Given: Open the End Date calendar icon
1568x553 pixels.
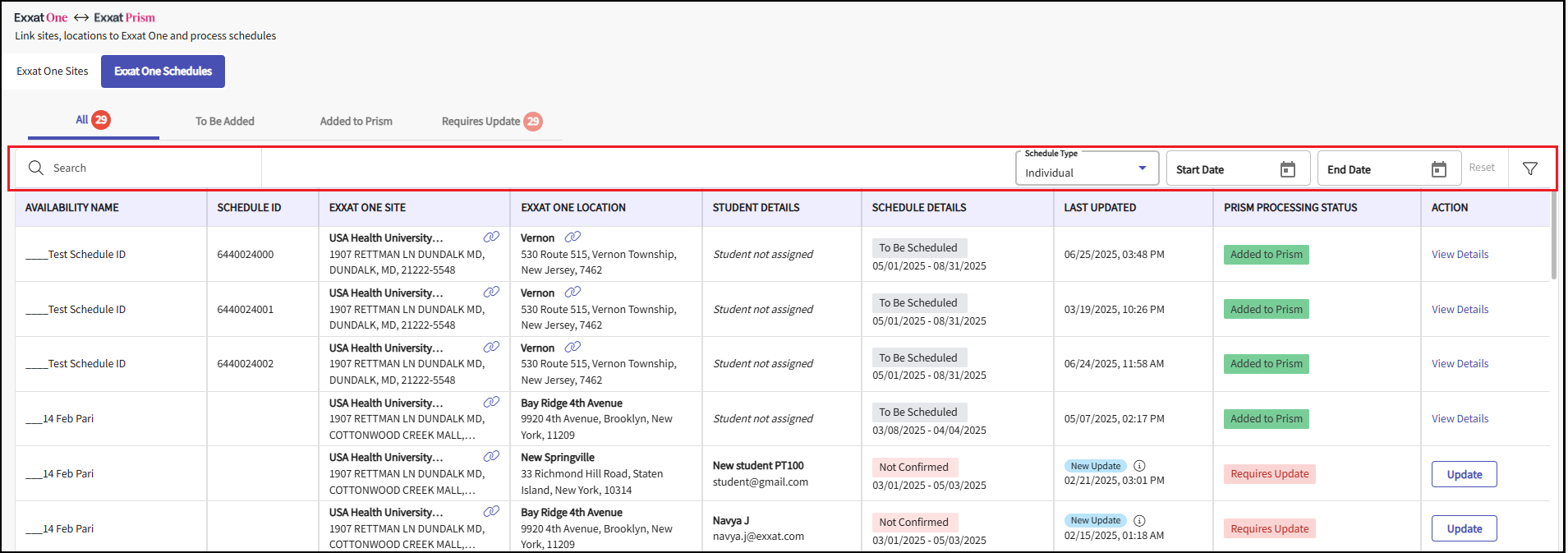Looking at the screenshot, I should (1438, 169).
